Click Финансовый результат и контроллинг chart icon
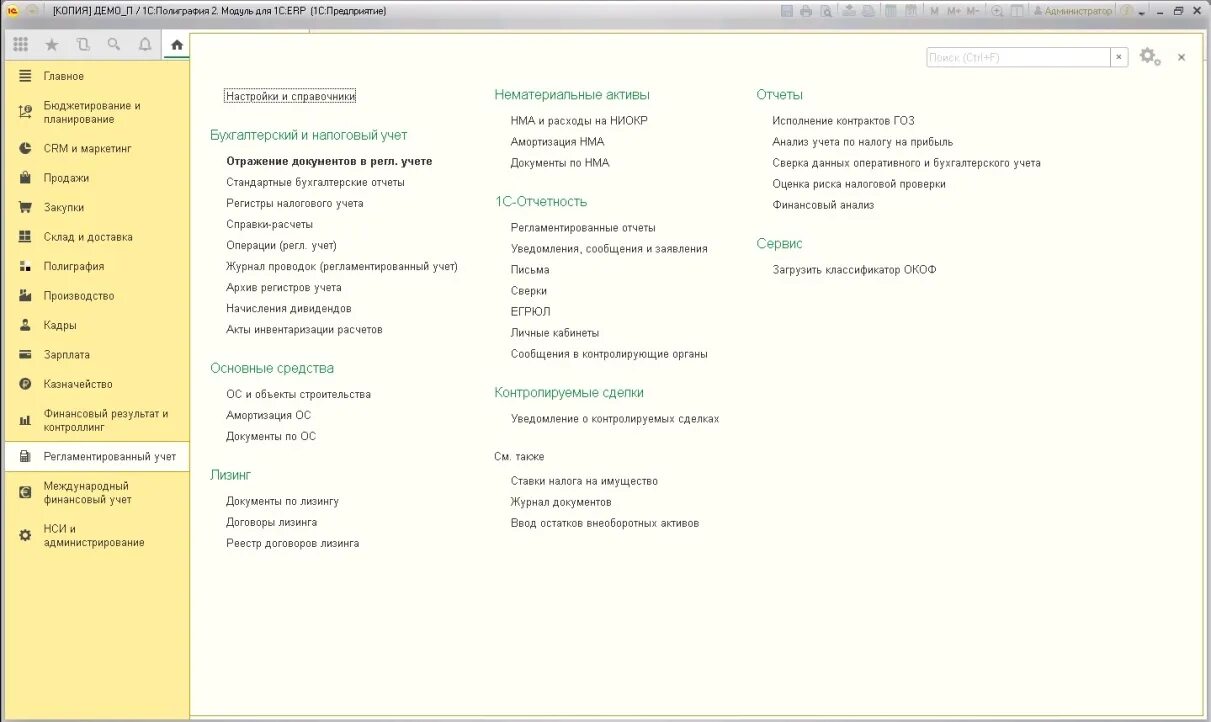 pyautogui.click(x=25, y=420)
